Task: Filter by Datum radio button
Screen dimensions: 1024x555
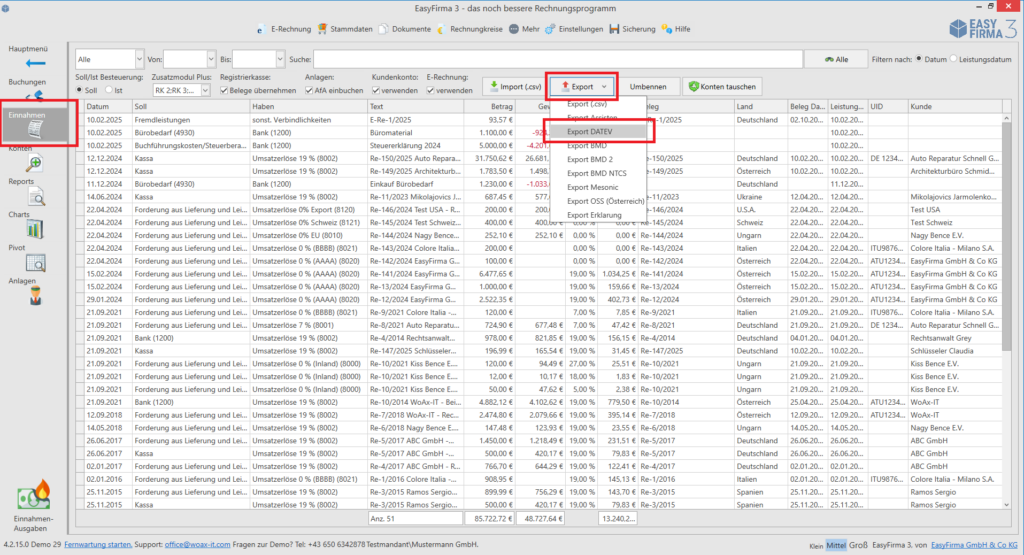Action: [918, 59]
